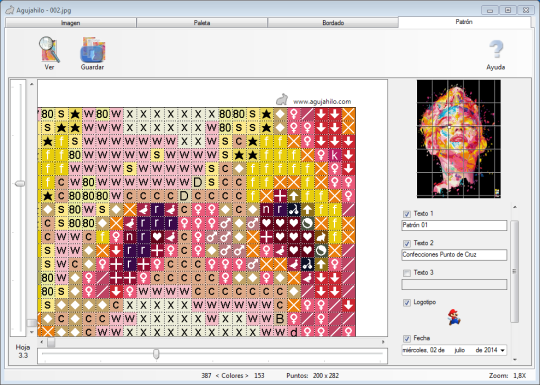This screenshot has width=540, height=385.
Task: Click the empty Texto 3 input field
Action: point(454,284)
